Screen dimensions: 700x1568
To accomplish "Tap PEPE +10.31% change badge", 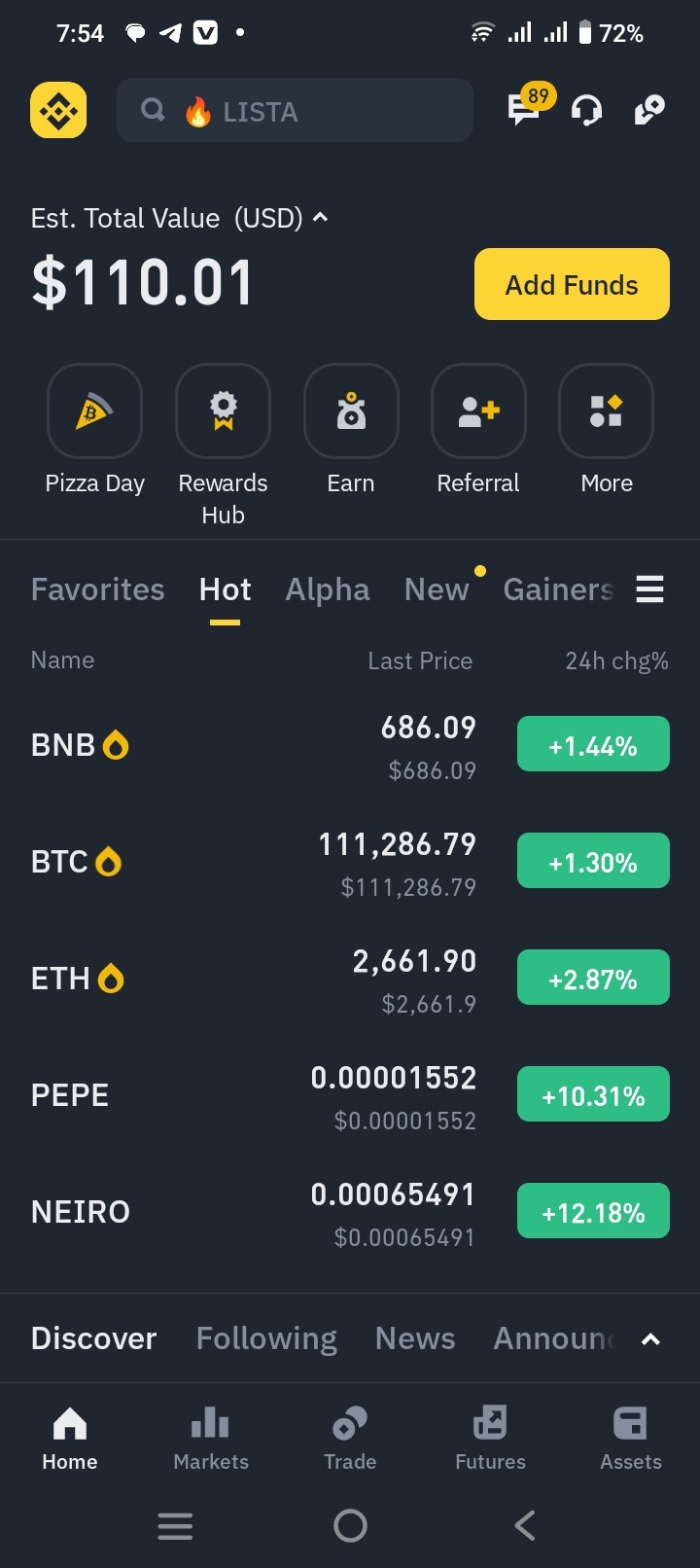I will pos(593,1094).
